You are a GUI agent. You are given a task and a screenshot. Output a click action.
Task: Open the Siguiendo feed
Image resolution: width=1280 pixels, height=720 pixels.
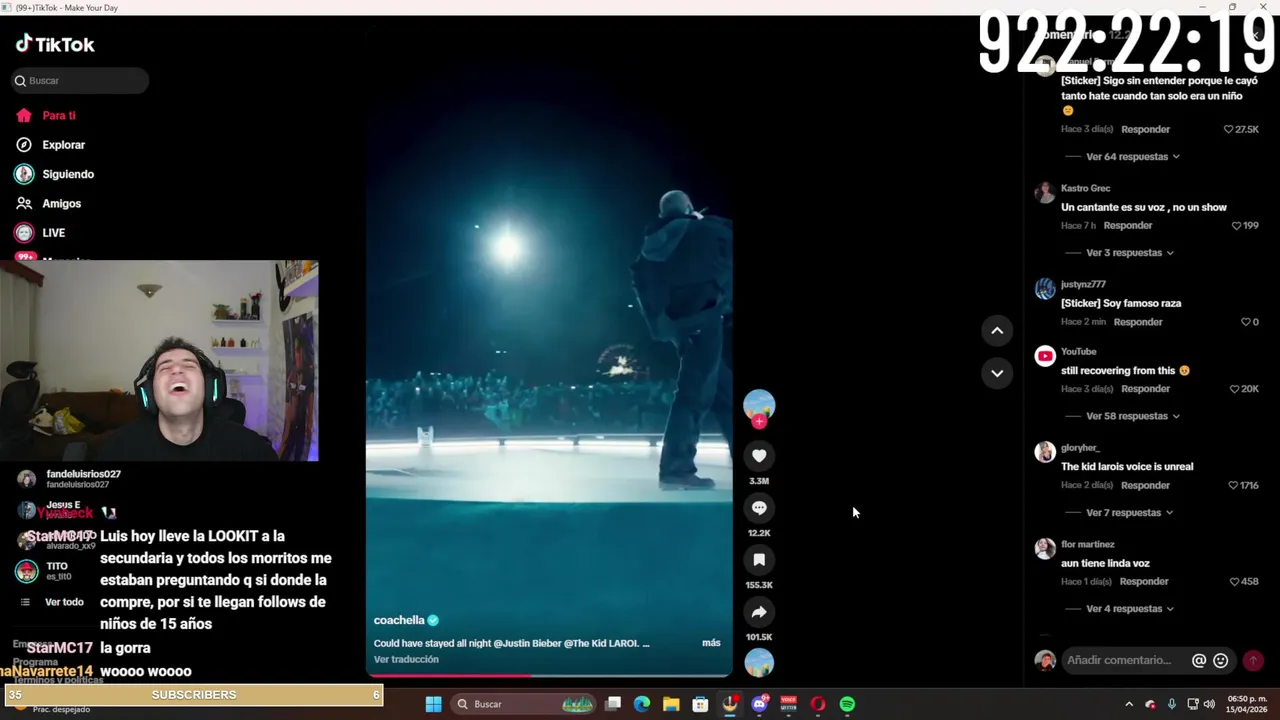coord(68,174)
